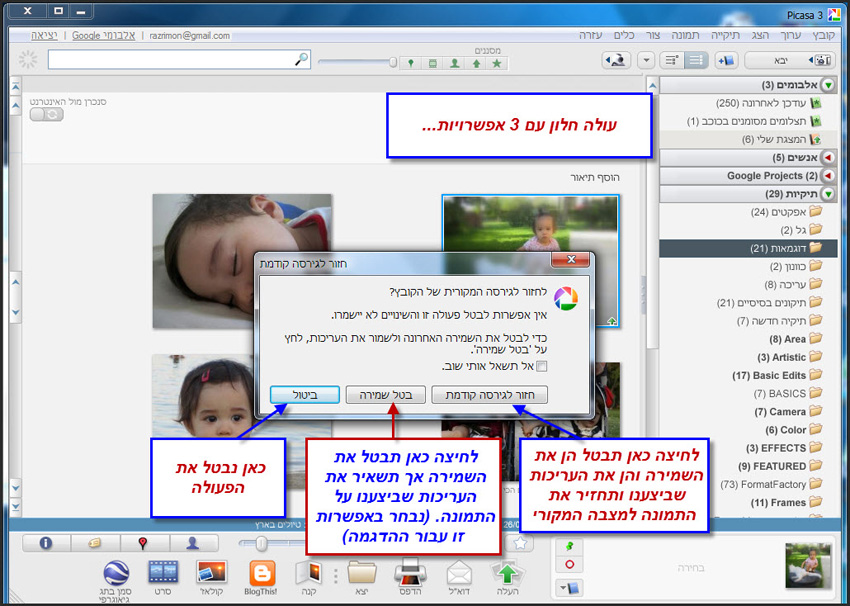The image size is (850, 606).
Task: Click the magnifier search icon
Action: (x=301, y=59)
